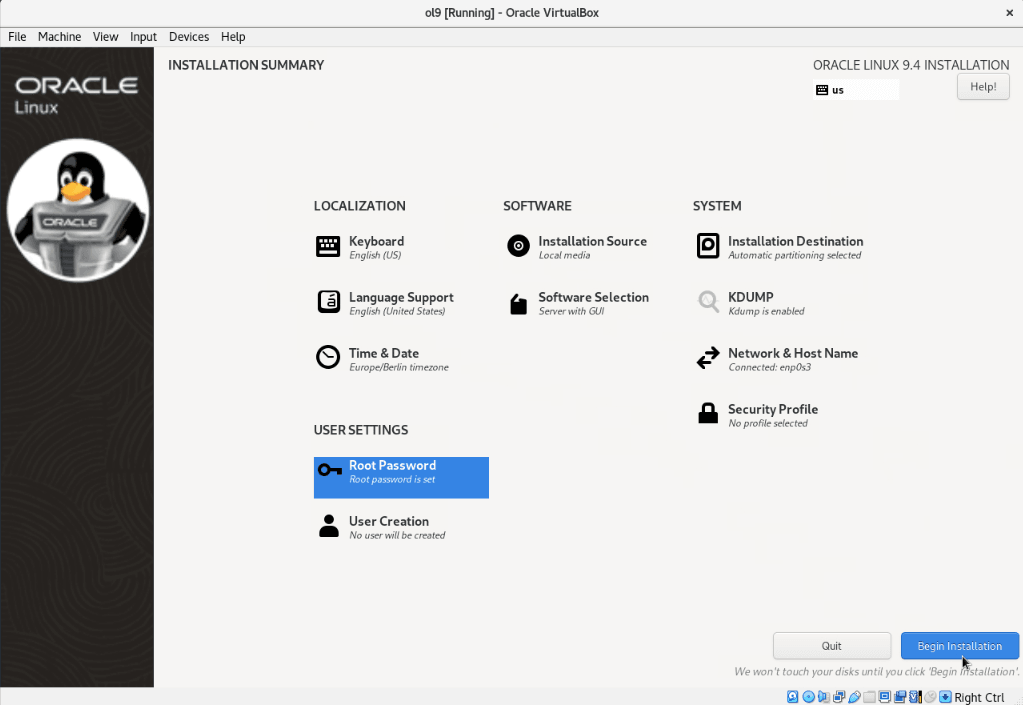The height and width of the screenshot is (705, 1023).
Task: Click Begin Installation button
Action: pyautogui.click(x=959, y=646)
